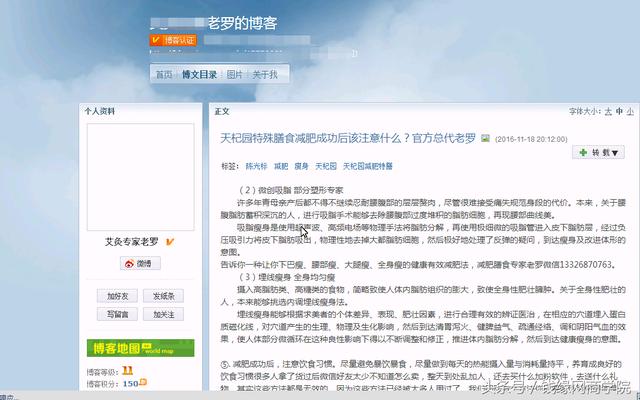The height and width of the screenshot is (400, 640).
Task: Click the V badge next to 艾灸专家老罗
Action: [170, 241]
